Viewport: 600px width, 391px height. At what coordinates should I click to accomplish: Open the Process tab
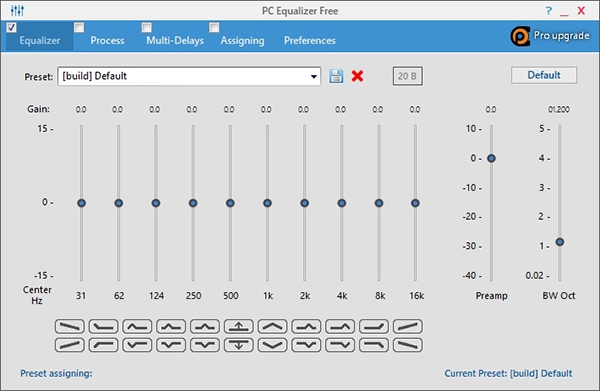click(108, 41)
